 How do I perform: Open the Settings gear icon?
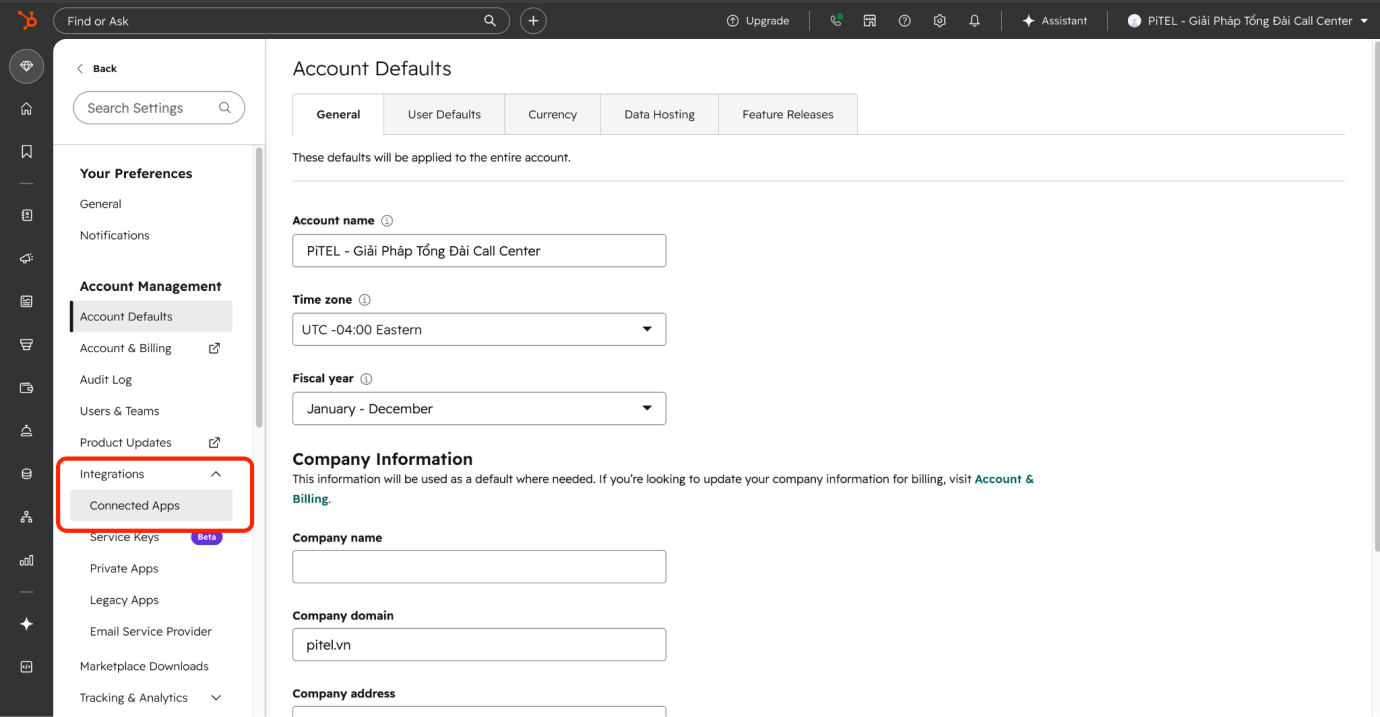point(940,20)
